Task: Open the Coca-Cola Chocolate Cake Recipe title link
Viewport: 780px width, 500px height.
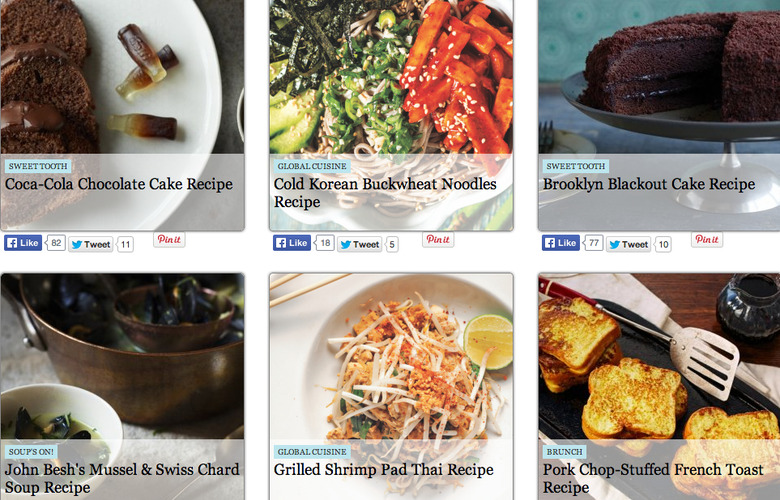Action: click(119, 184)
